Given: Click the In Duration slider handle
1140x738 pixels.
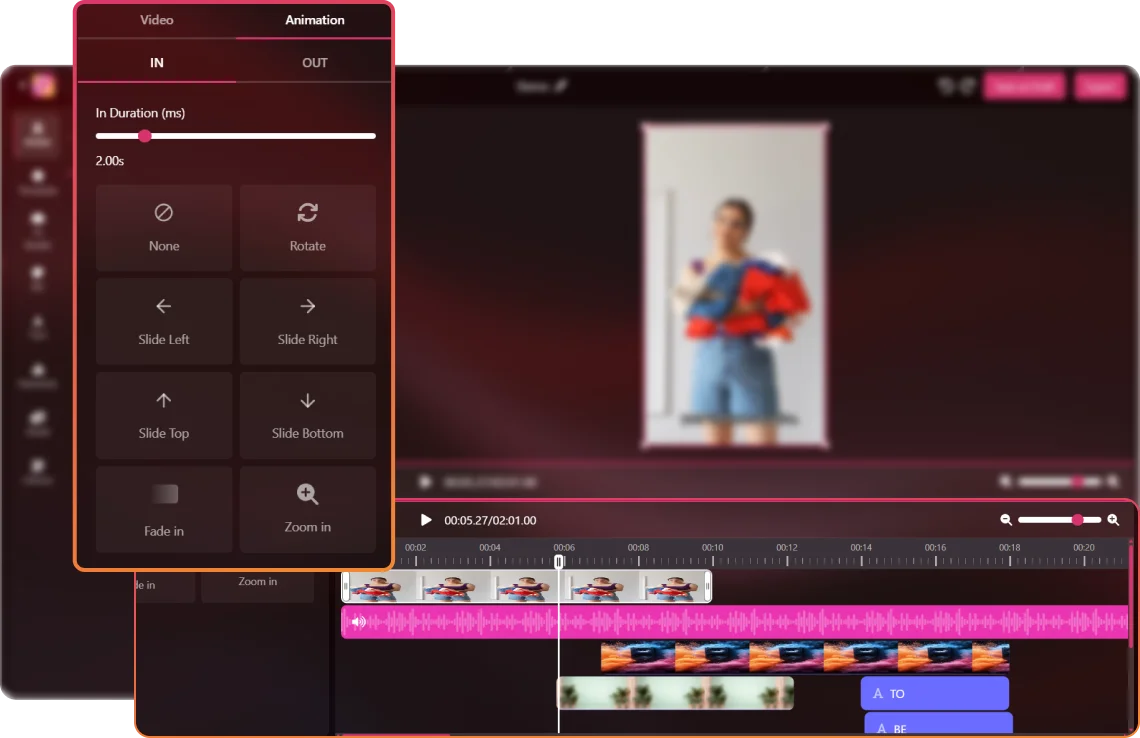Looking at the screenshot, I should [x=145, y=136].
